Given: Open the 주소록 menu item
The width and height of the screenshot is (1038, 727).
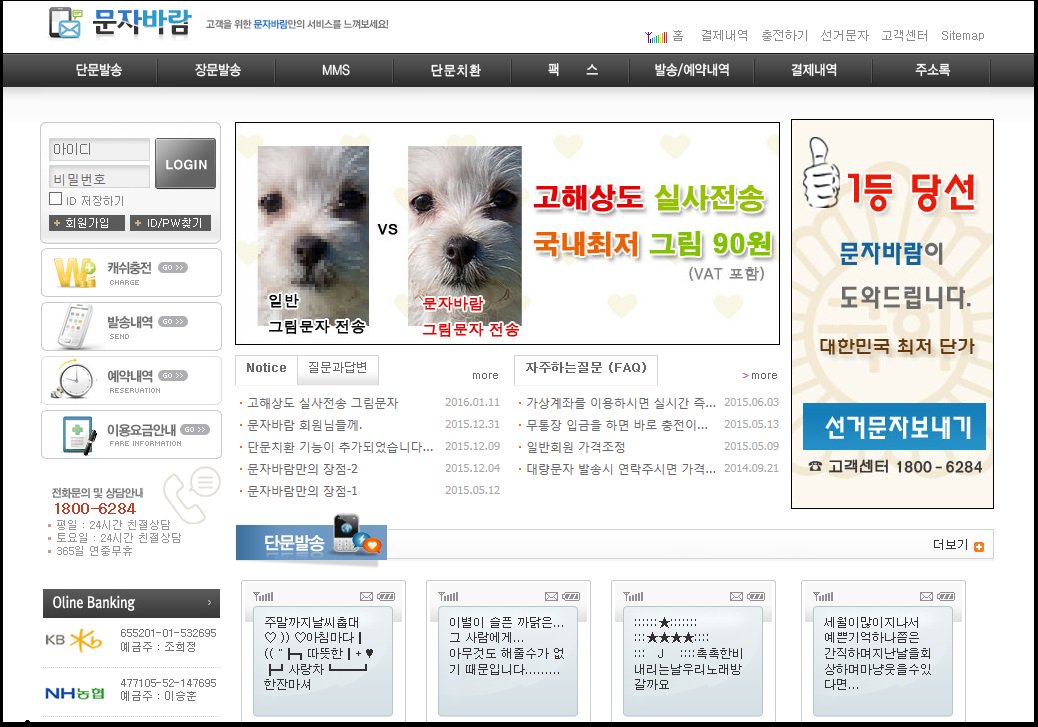Looking at the screenshot, I should [932, 70].
